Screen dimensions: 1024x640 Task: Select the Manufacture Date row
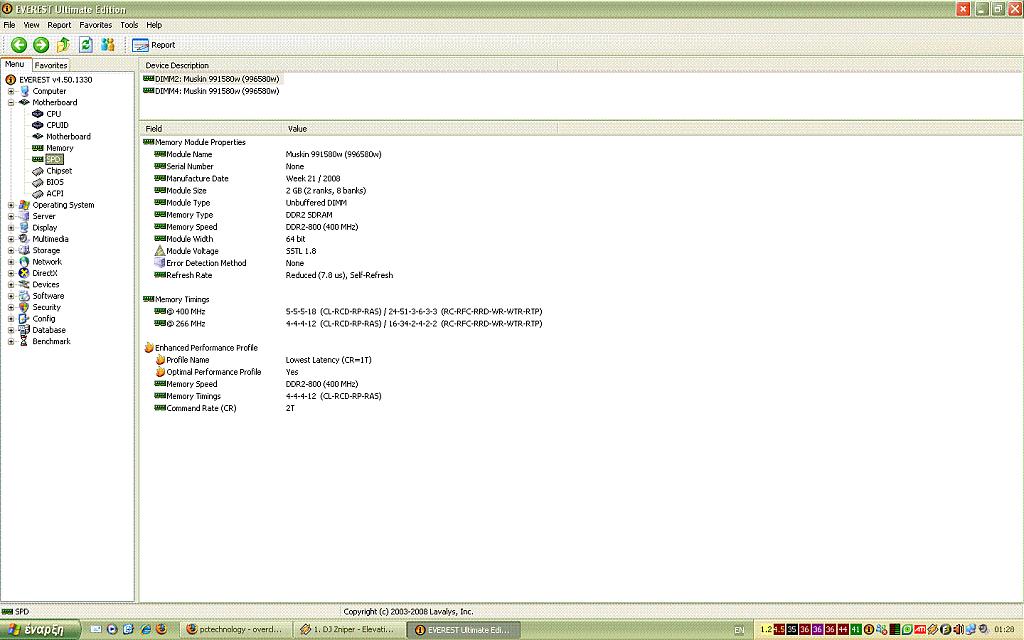[248, 178]
